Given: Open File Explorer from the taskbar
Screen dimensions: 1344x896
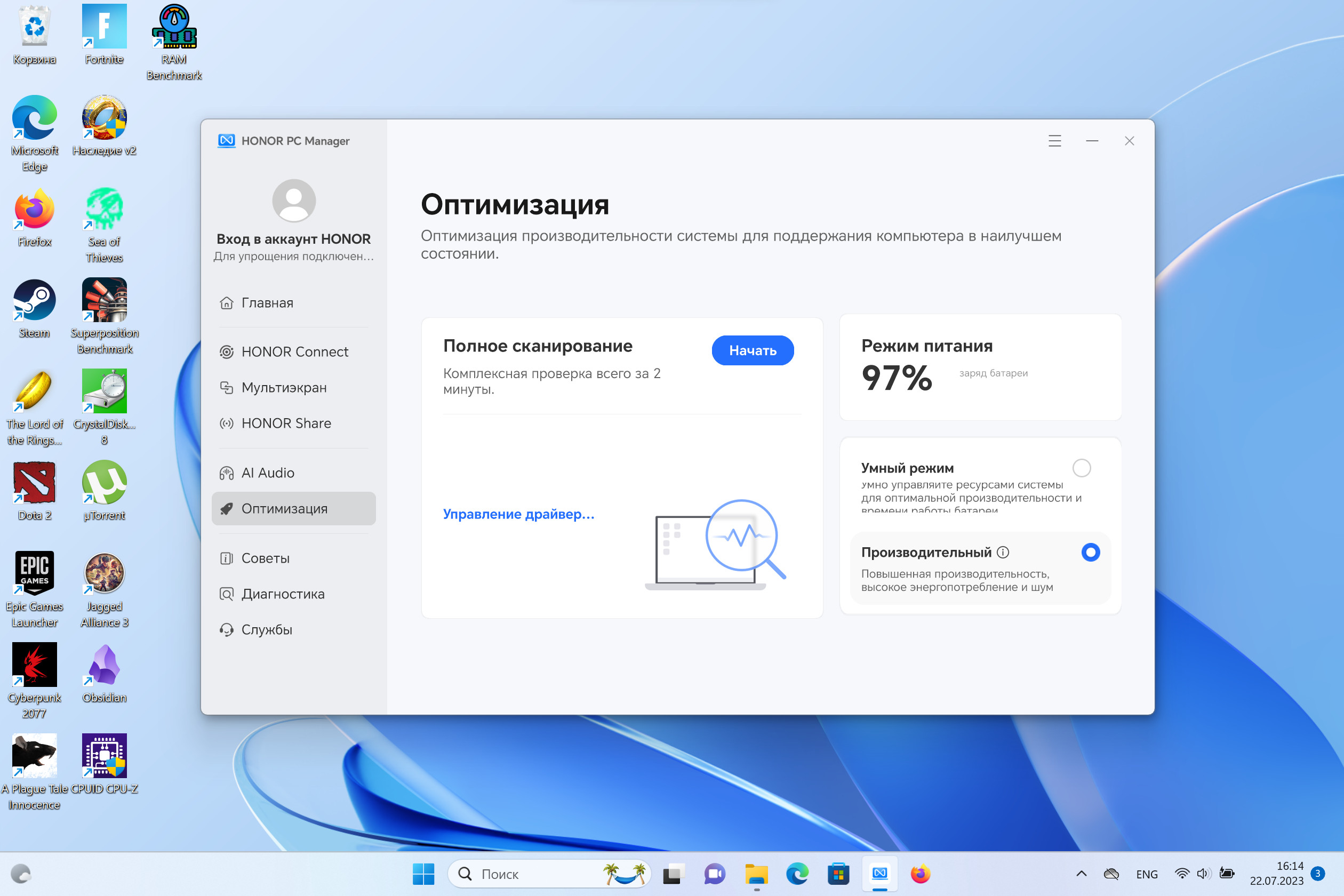Looking at the screenshot, I should pyautogui.click(x=756, y=874).
